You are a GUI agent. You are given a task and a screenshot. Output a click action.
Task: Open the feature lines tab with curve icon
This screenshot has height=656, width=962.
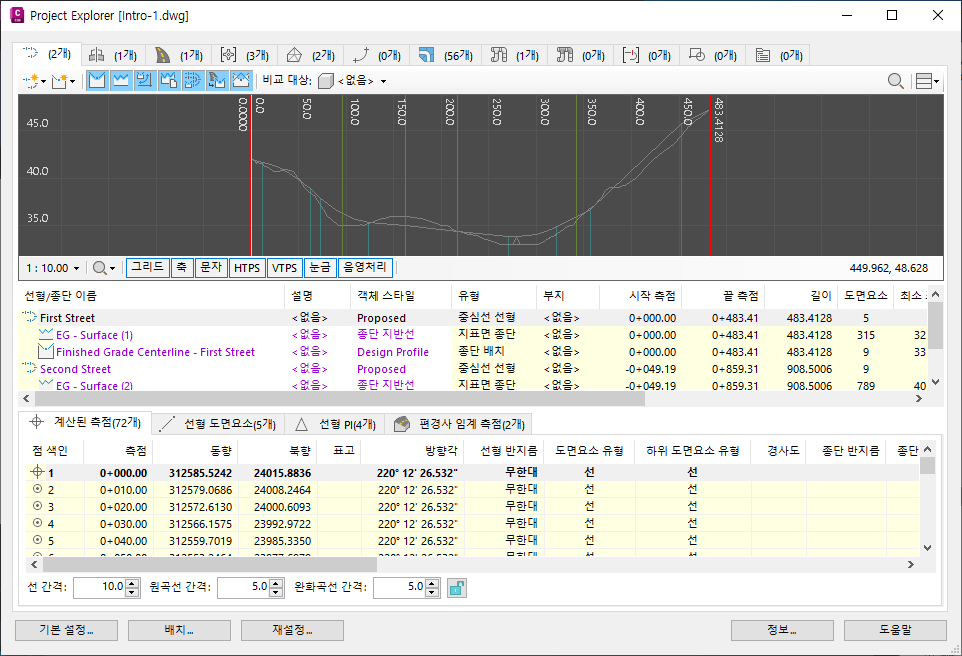(x=377, y=55)
